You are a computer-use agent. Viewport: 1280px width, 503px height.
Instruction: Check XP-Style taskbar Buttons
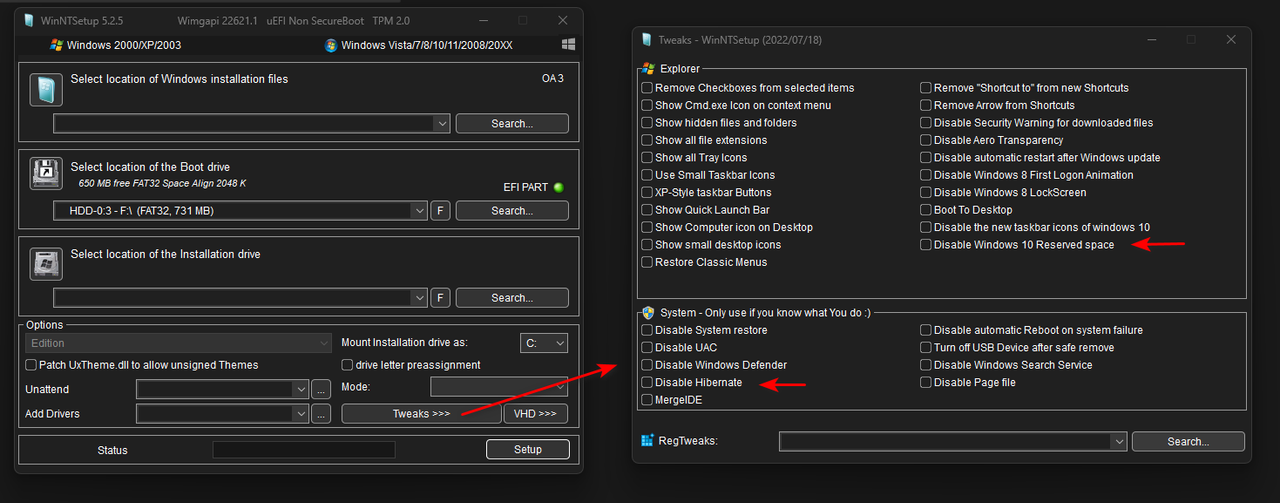pyautogui.click(x=647, y=192)
